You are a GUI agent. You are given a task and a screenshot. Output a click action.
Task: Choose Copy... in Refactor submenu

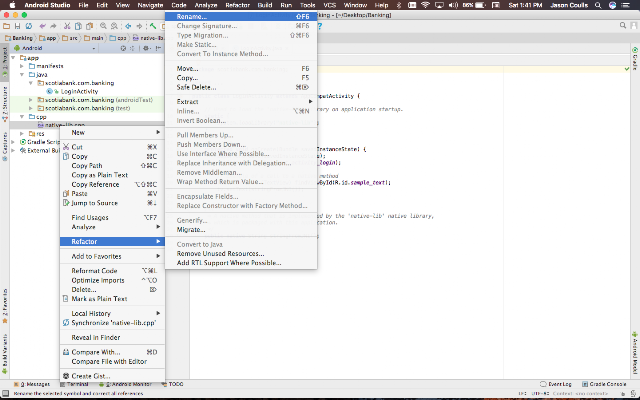tap(241, 78)
